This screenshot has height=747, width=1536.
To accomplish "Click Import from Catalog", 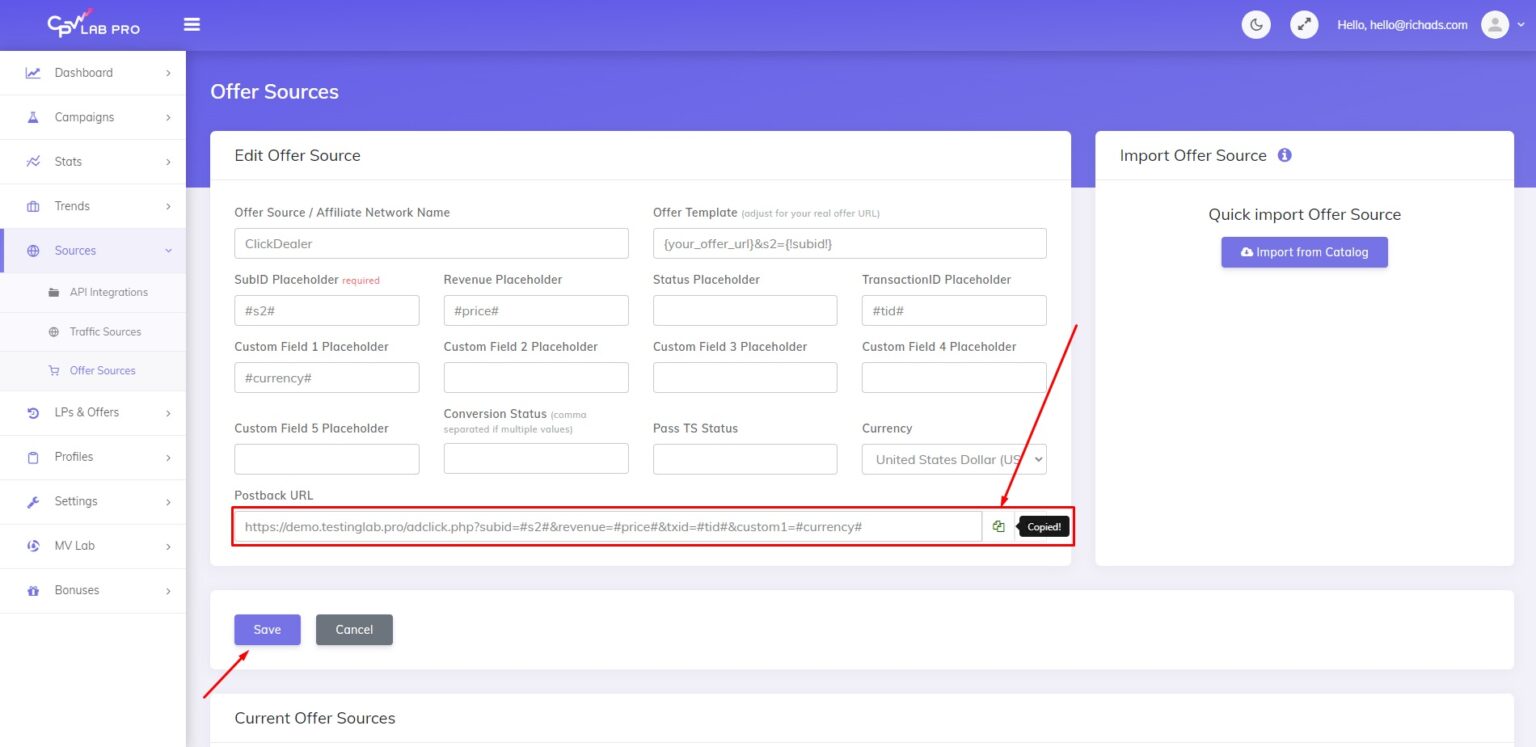I will point(1304,252).
